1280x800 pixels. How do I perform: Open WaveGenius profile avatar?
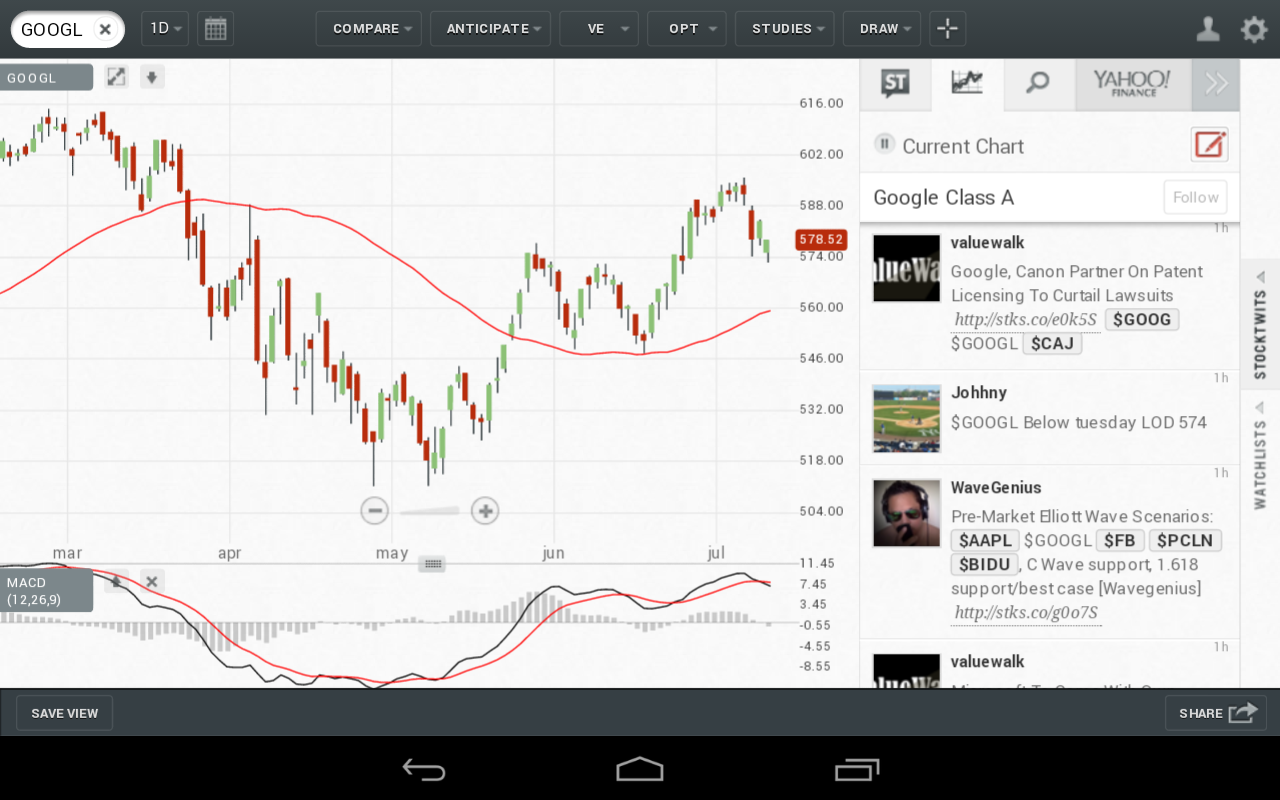click(x=907, y=513)
